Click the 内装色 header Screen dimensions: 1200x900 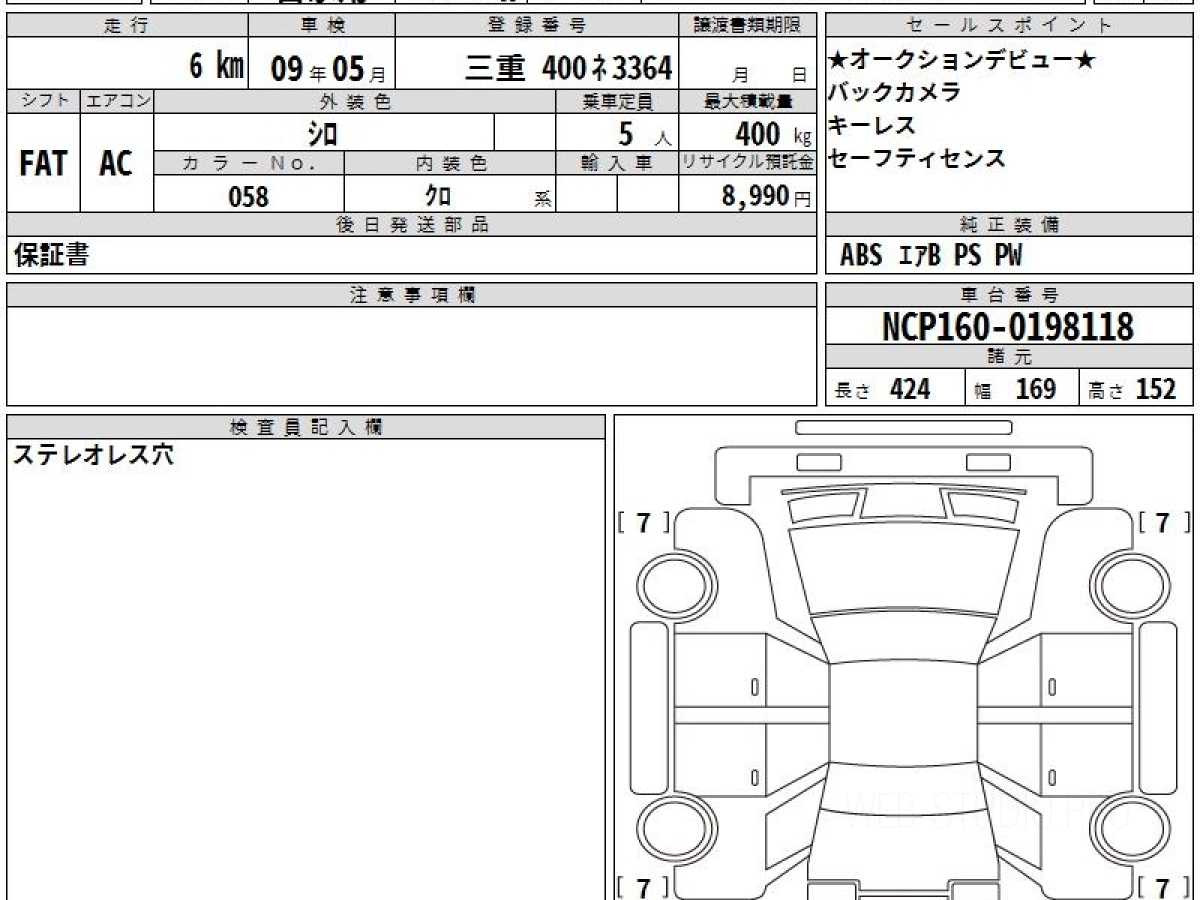tap(450, 165)
